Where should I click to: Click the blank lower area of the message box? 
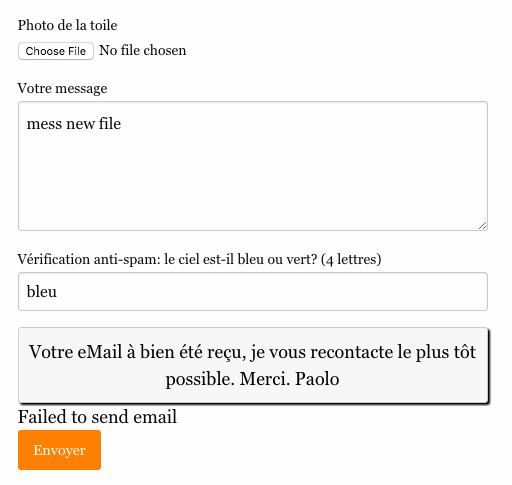tap(253, 187)
